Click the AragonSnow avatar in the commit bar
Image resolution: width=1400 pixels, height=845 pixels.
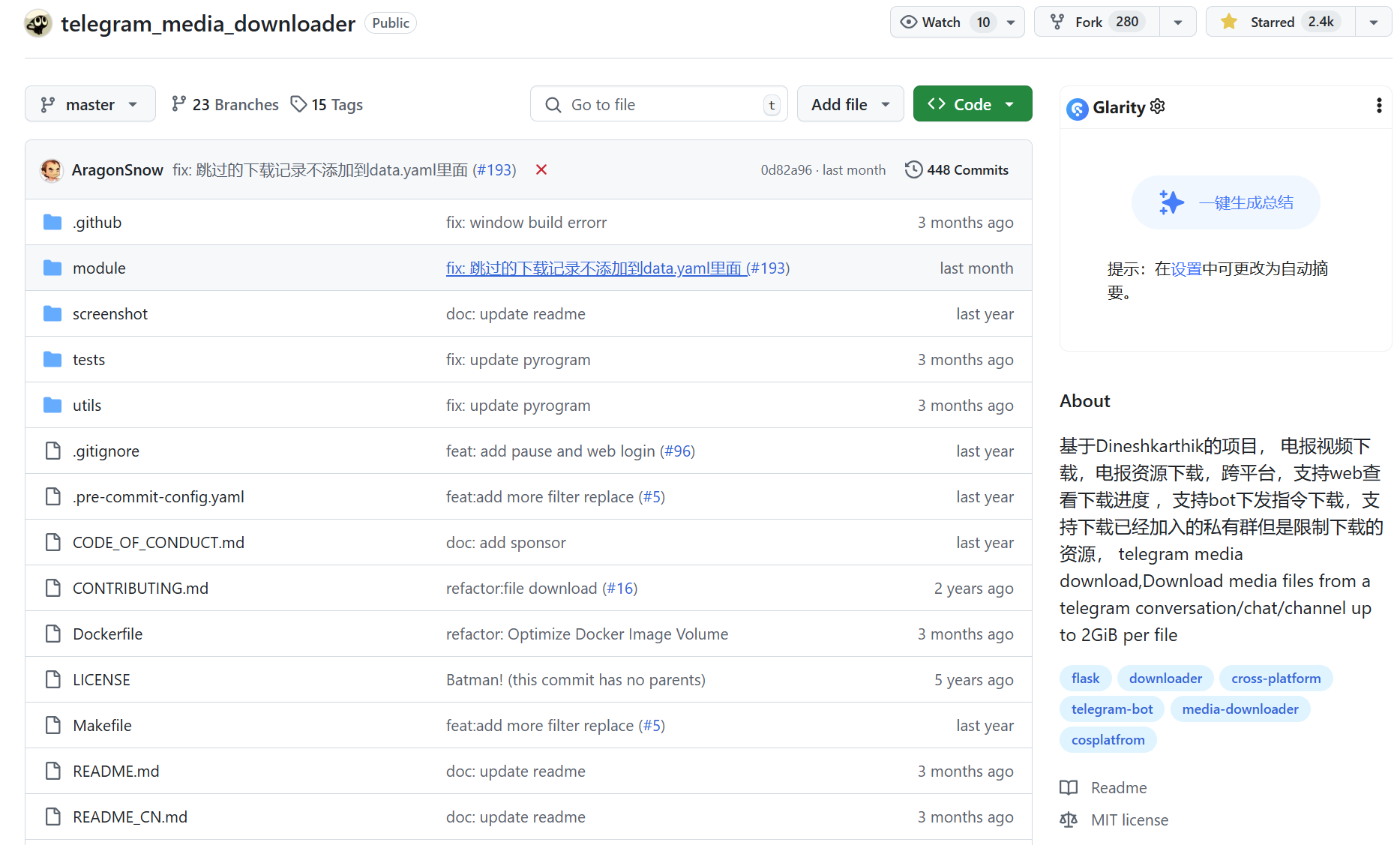(x=52, y=170)
